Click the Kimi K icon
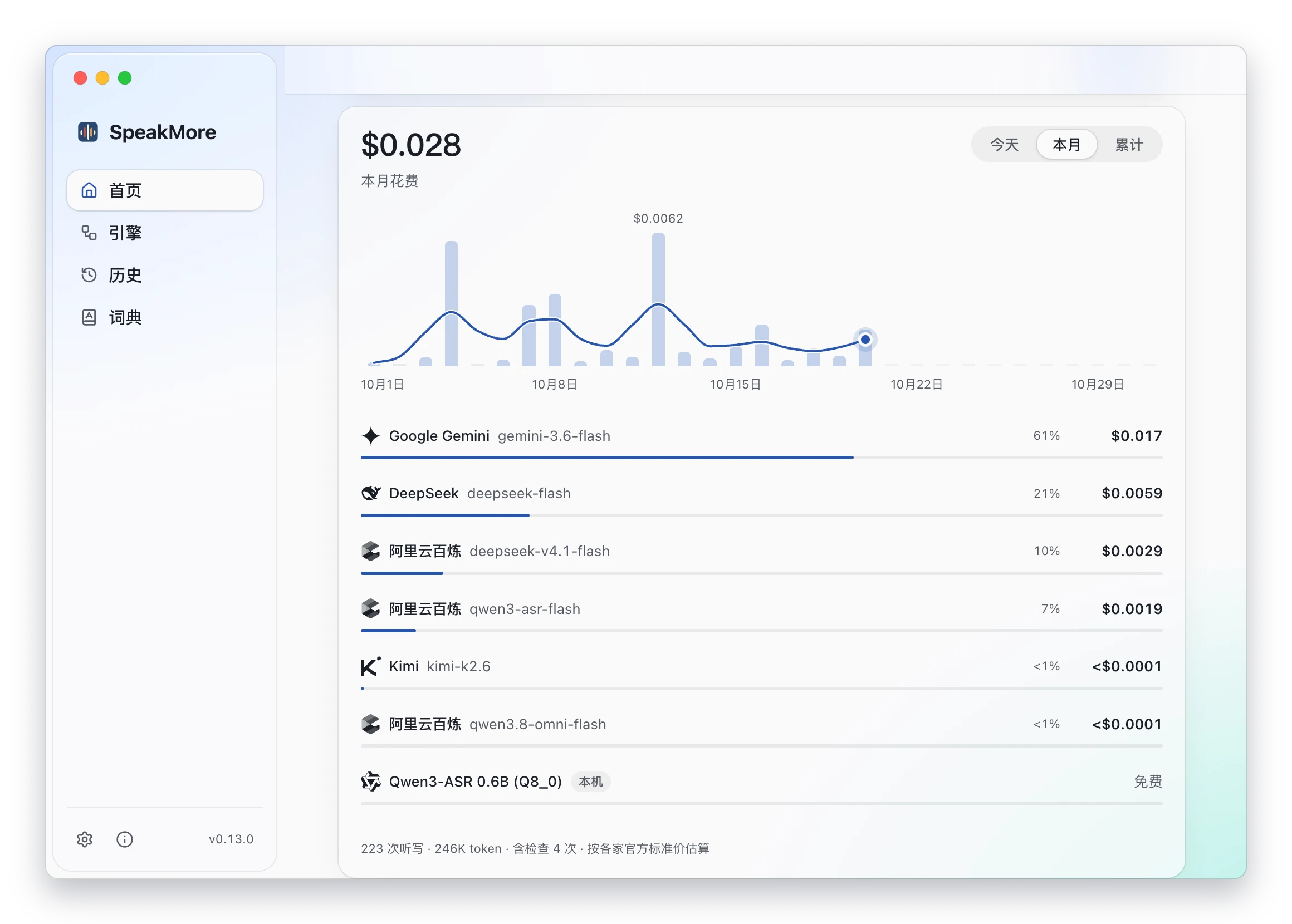The height and width of the screenshot is (924, 1292). point(370,666)
